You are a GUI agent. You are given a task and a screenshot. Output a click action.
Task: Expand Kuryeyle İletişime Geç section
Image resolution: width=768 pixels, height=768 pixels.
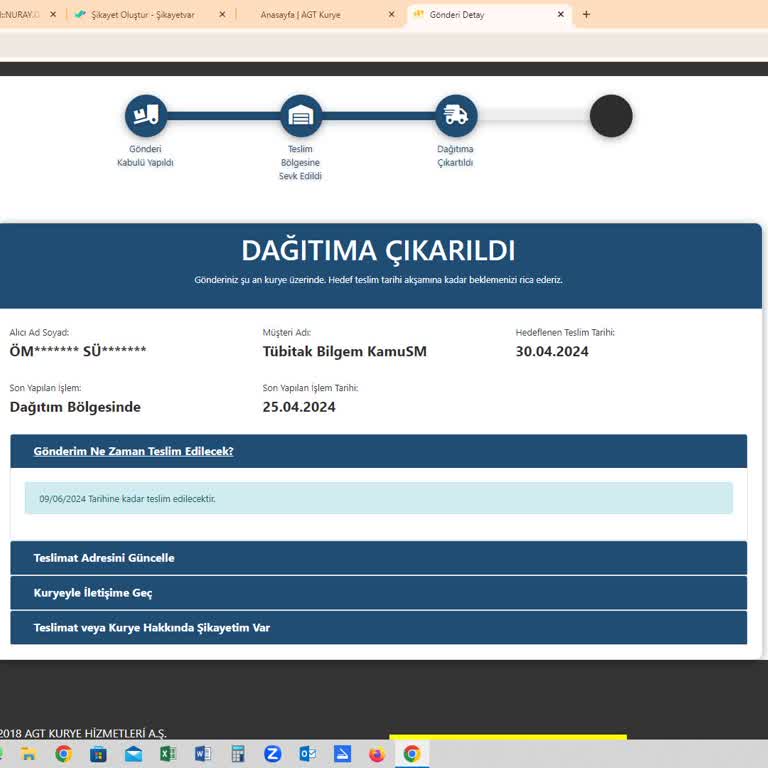379,593
